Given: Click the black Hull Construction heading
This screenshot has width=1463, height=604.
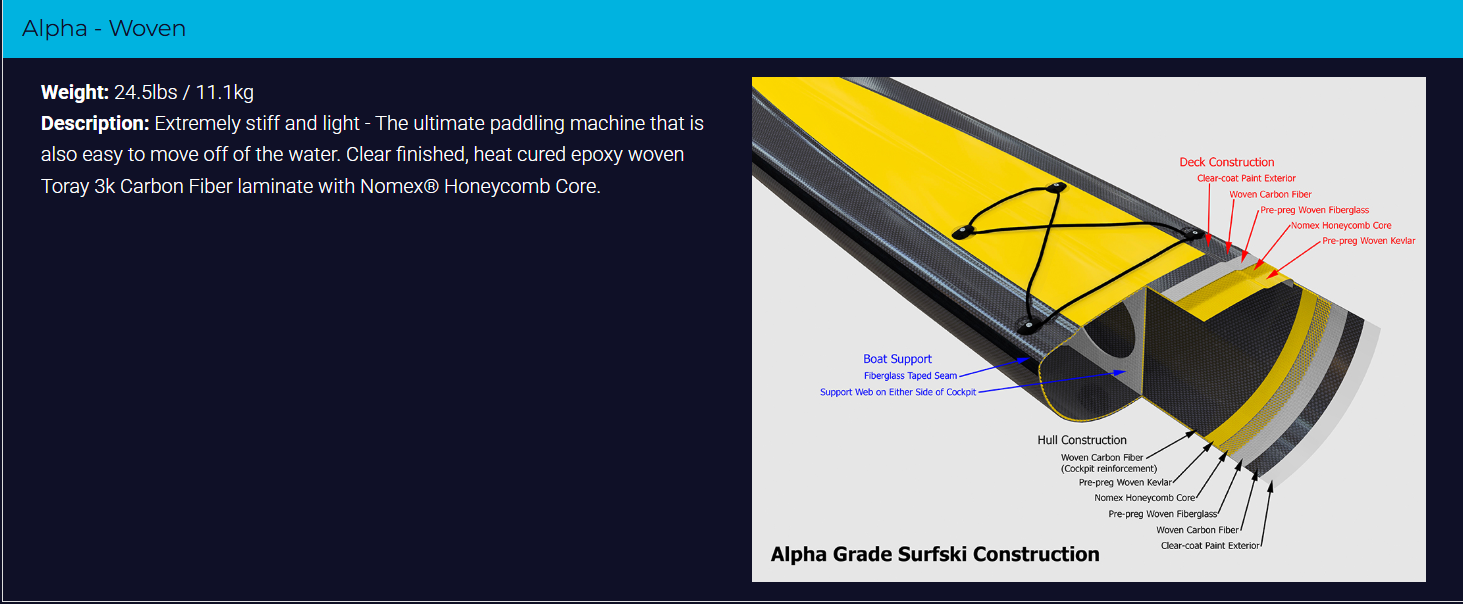Looking at the screenshot, I should [1081, 440].
